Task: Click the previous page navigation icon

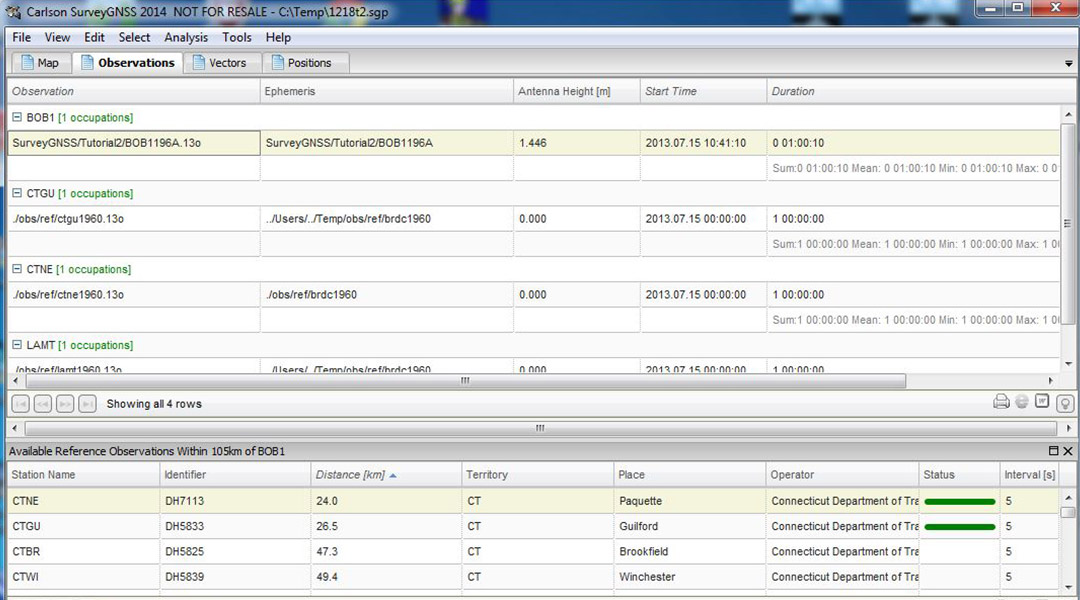Action: click(42, 404)
